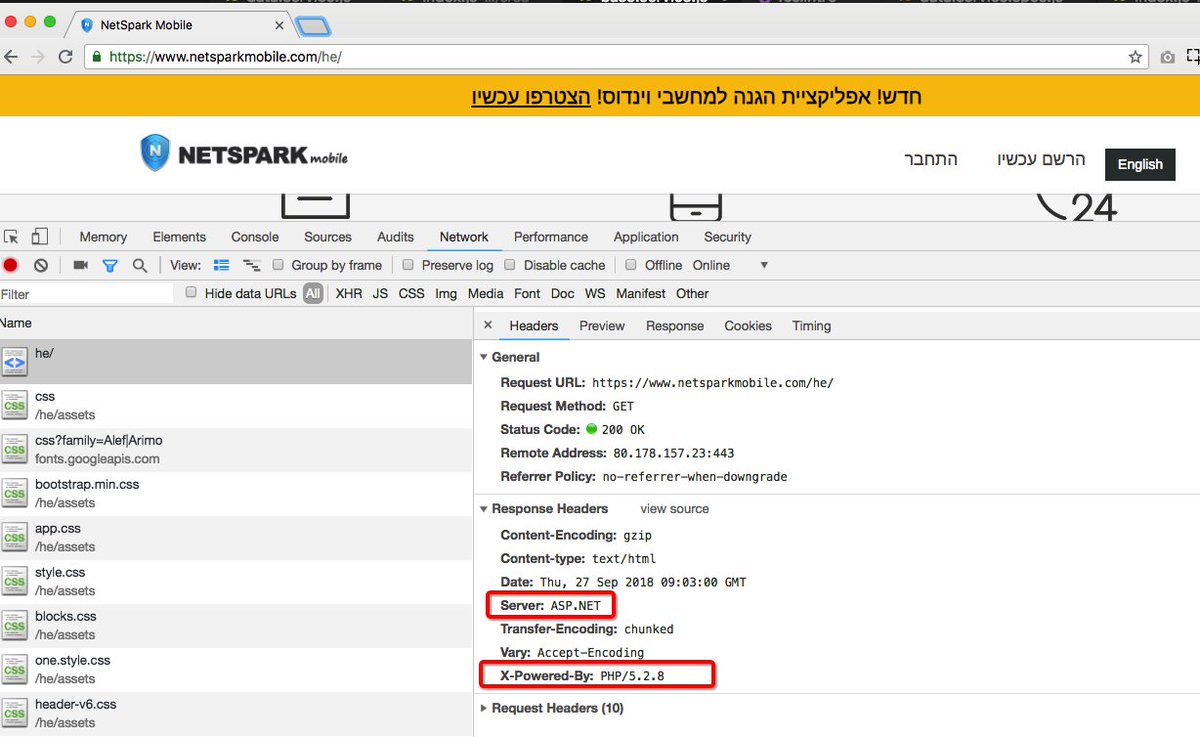
Task: Click view source in Response Headers
Action: [x=675, y=509]
